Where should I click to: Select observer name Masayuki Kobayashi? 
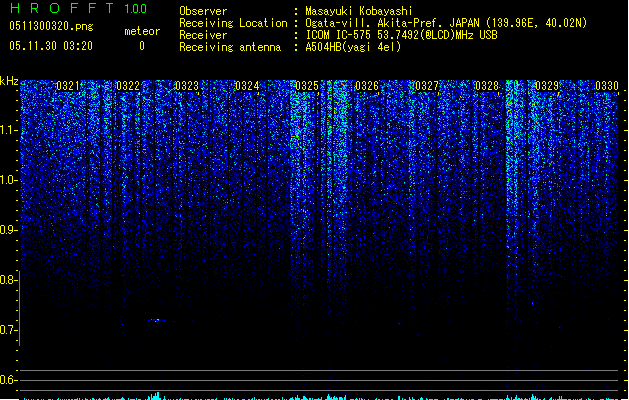[359, 11]
